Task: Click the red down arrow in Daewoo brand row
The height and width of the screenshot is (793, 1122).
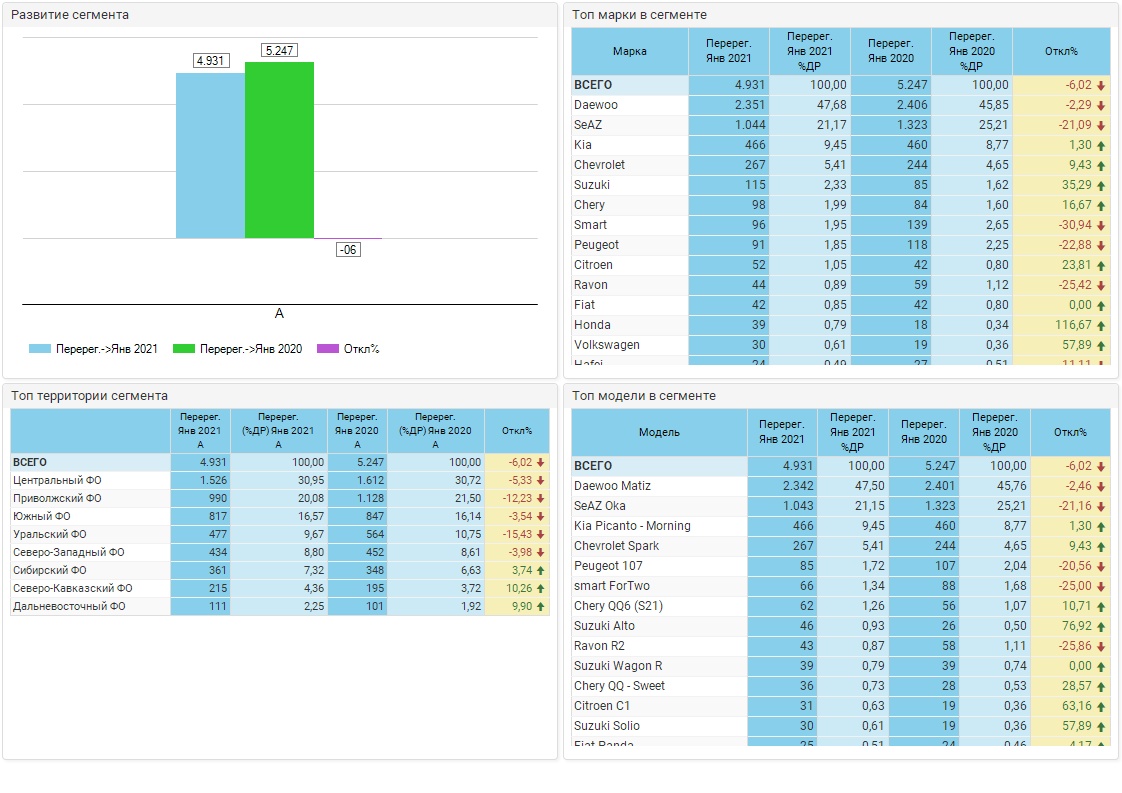Action: pyautogui.click(x=1101, y=105)
